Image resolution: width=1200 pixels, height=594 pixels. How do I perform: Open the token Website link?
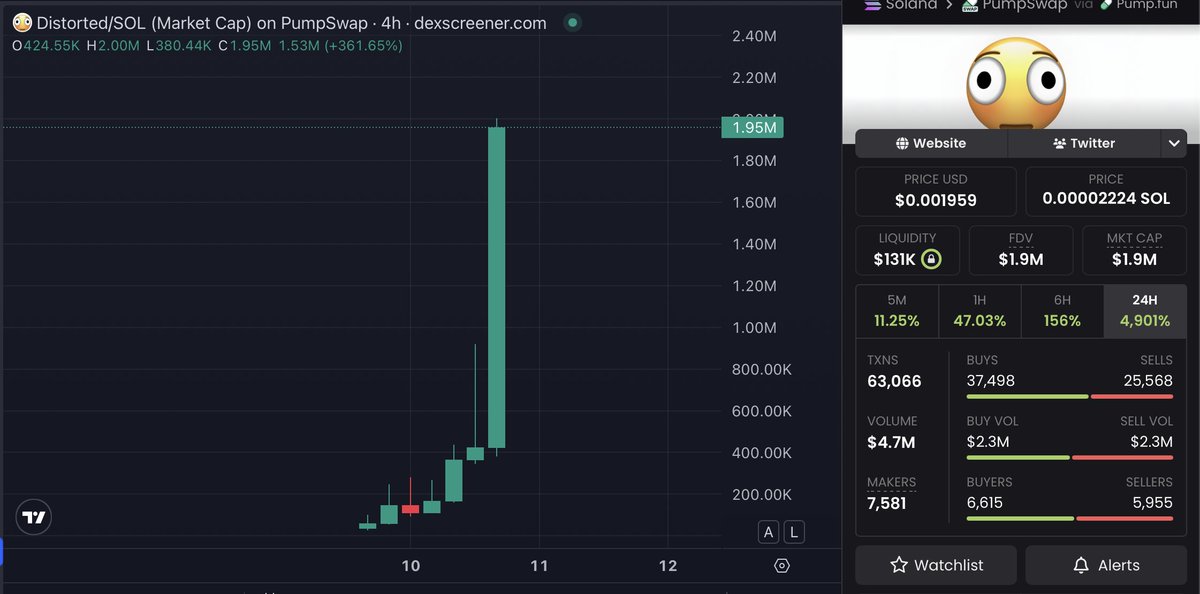click(931, 143)
